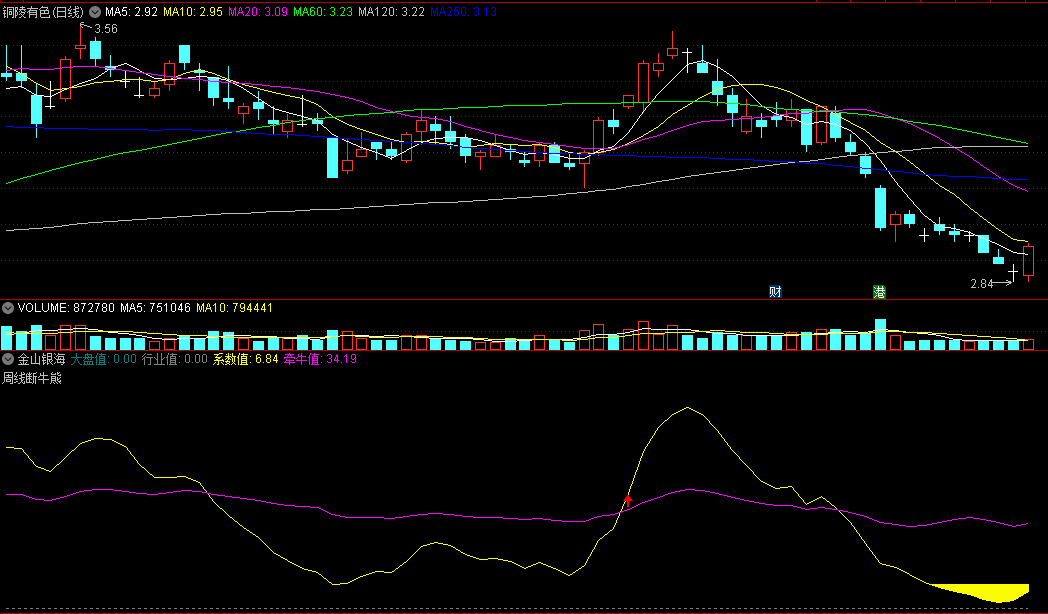Open the dropdown beside 铜陵有色(日线)
Image resolution: width=1048 pixels, height=614 pixels.
pos(94,12)
